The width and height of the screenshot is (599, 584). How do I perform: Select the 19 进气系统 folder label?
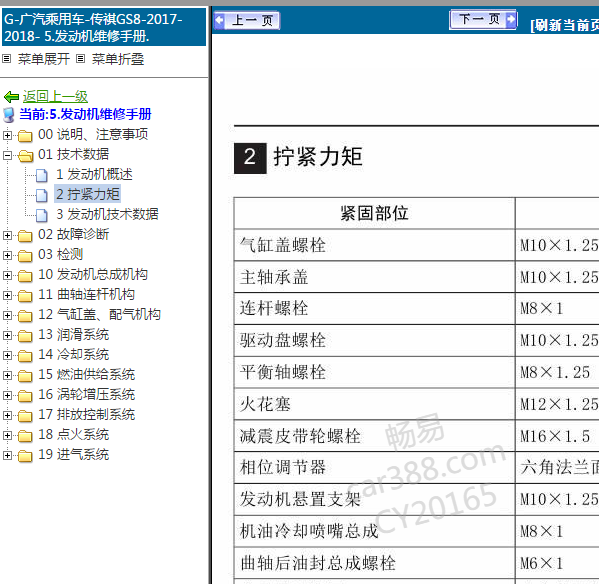[73, 455]
